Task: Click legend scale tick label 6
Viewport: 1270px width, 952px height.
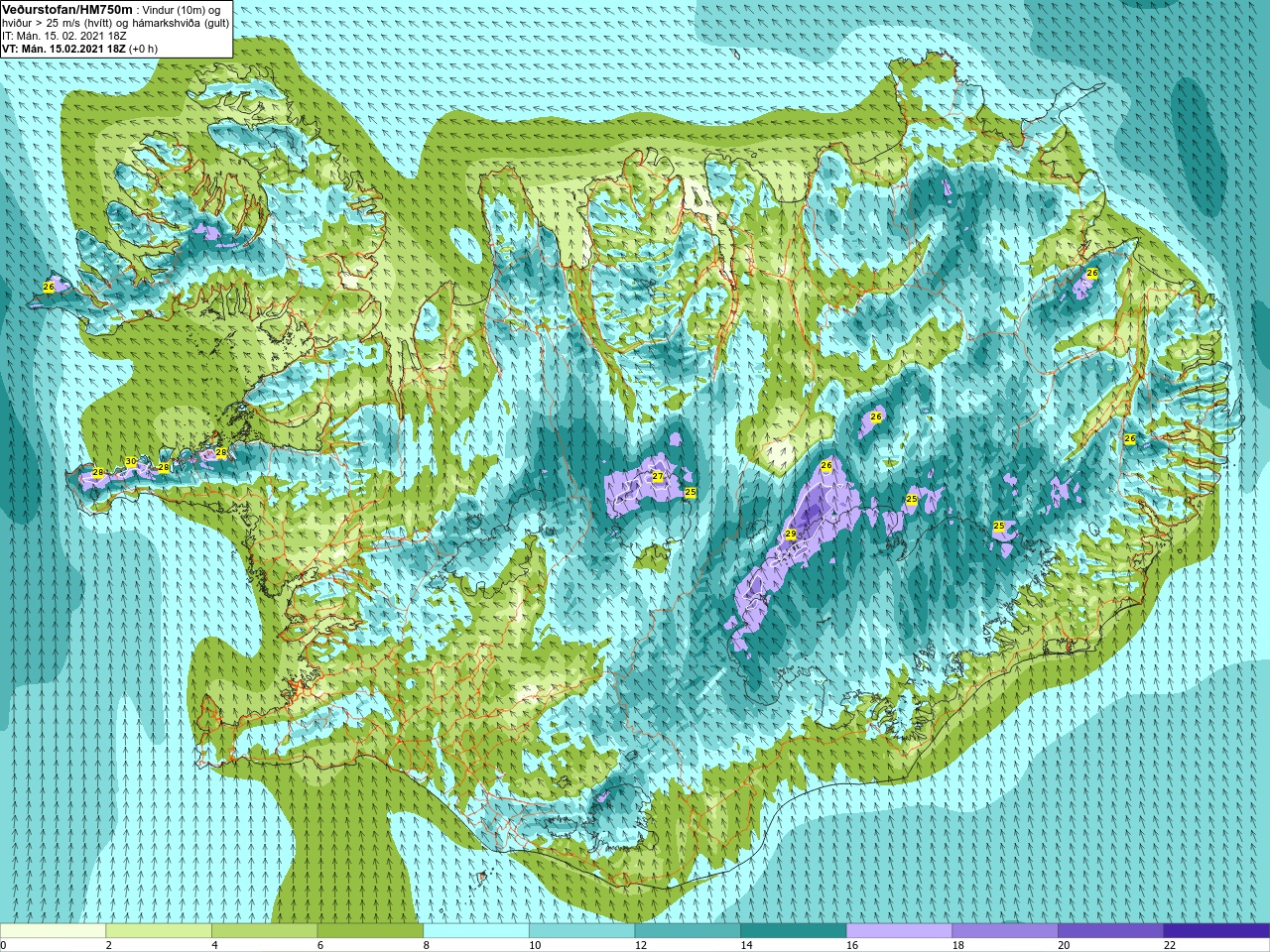Action: click(x=320, y=945)
